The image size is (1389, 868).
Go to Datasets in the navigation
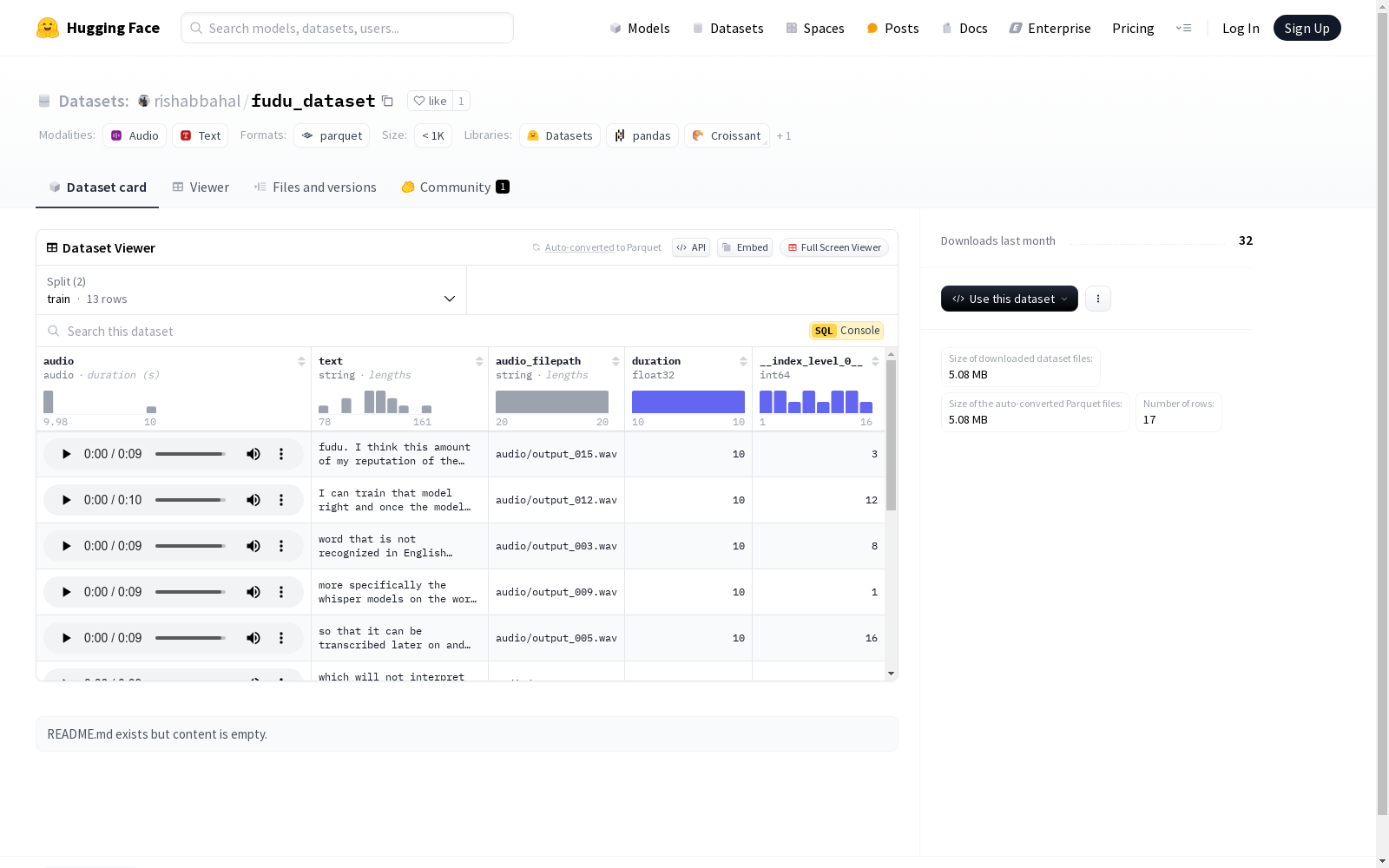tap(727, 28)
